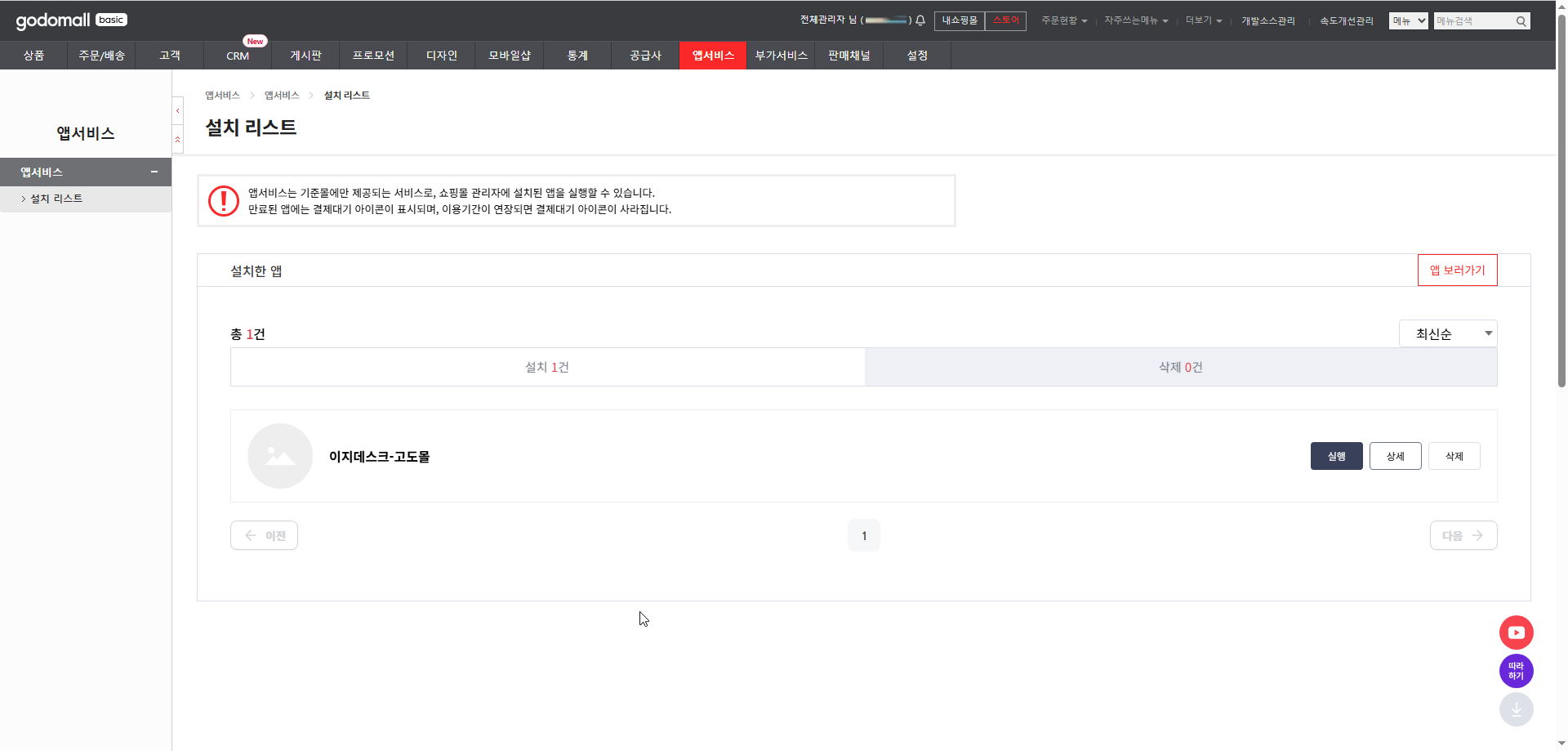Click the 상세 button for the app
This screenshot has width=1568, height=751.
(1395, 456)
